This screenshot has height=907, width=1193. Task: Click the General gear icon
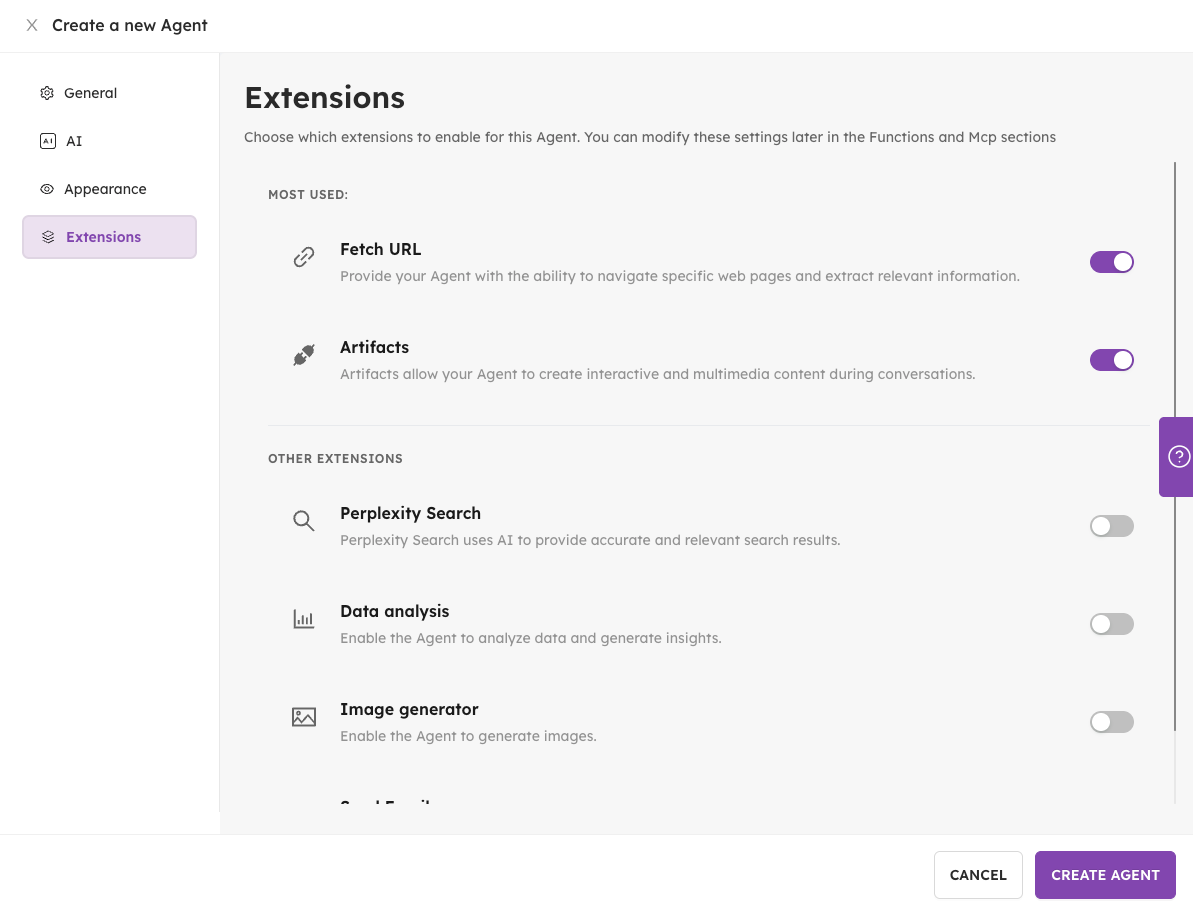[47, 93]
